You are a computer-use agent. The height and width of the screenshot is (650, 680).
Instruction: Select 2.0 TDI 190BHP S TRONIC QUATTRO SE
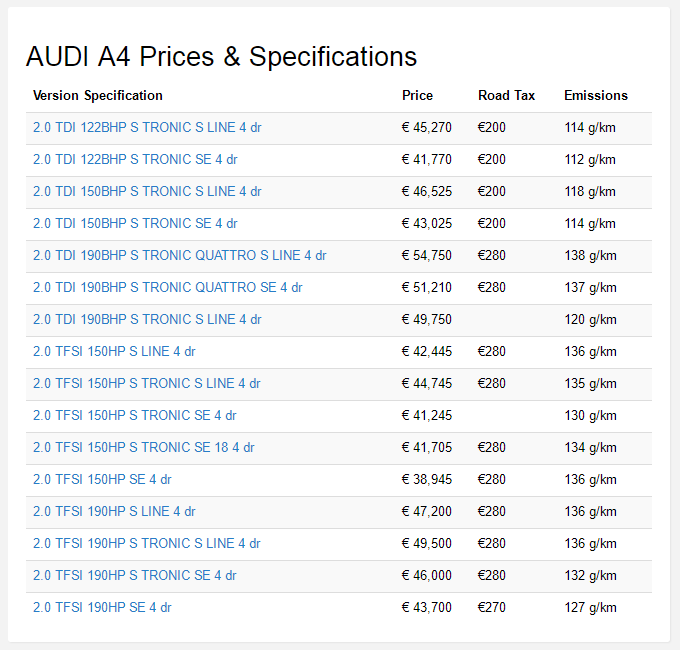pos(167,288)
